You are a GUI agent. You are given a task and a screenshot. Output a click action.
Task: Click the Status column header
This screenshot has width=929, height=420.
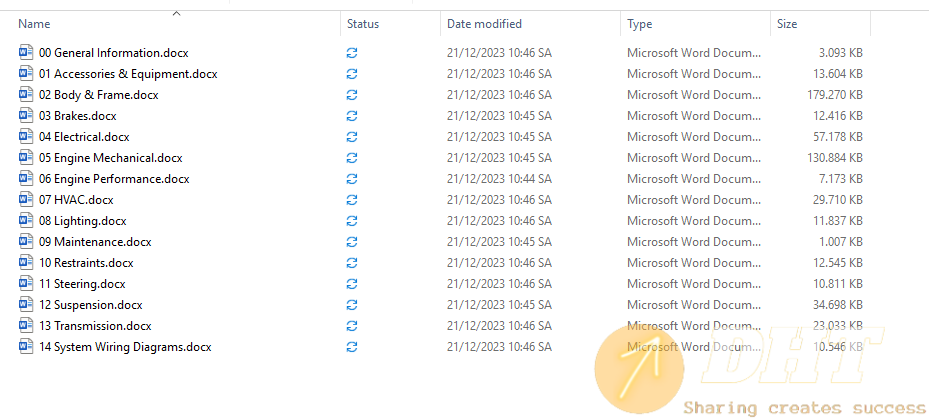(x=363, y=24)
